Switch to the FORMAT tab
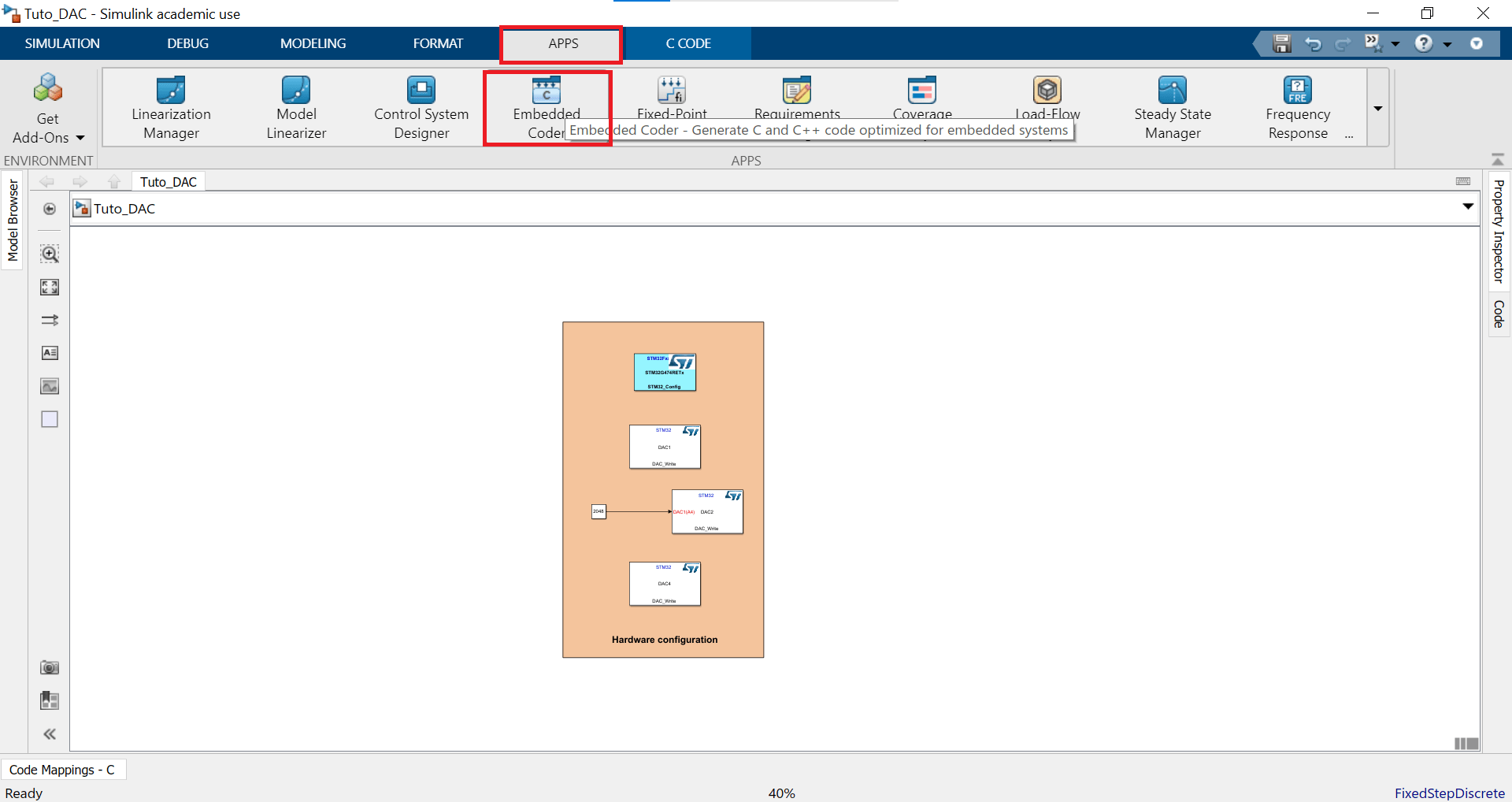 438,43
